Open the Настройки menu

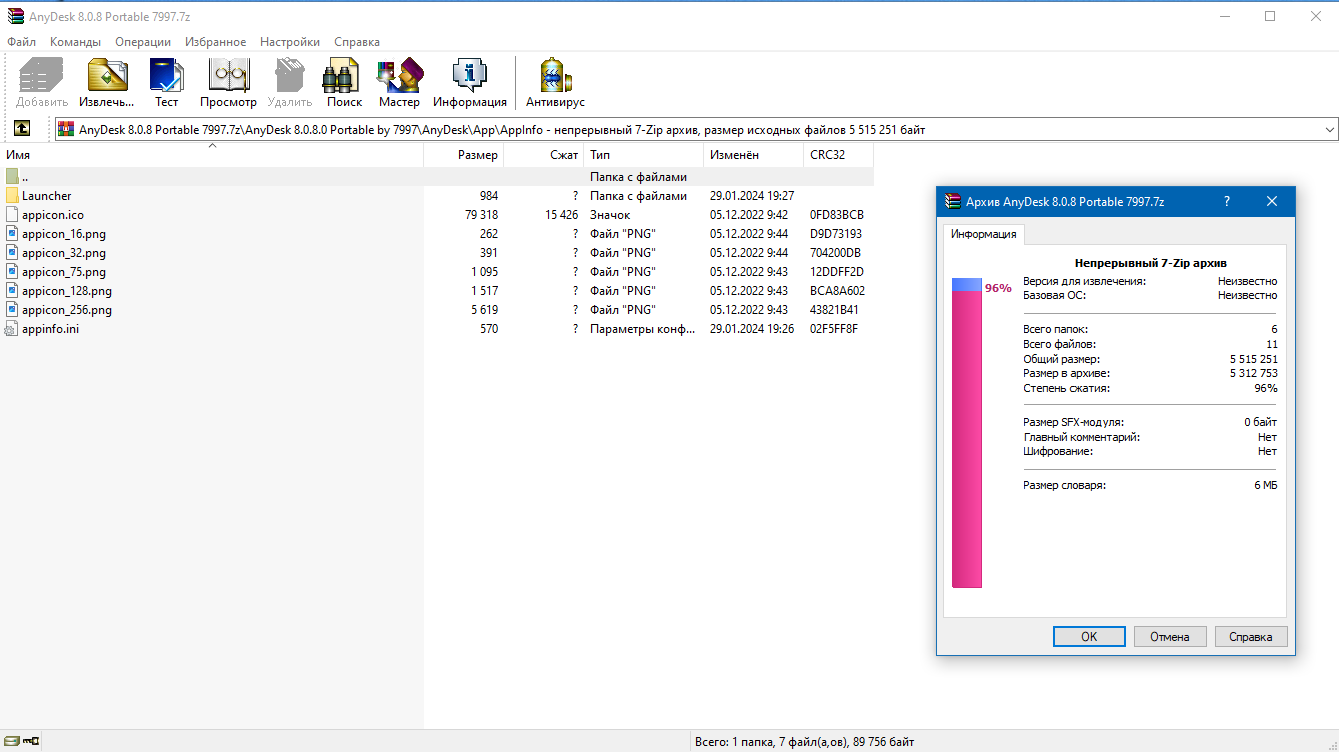click(289, 41)
